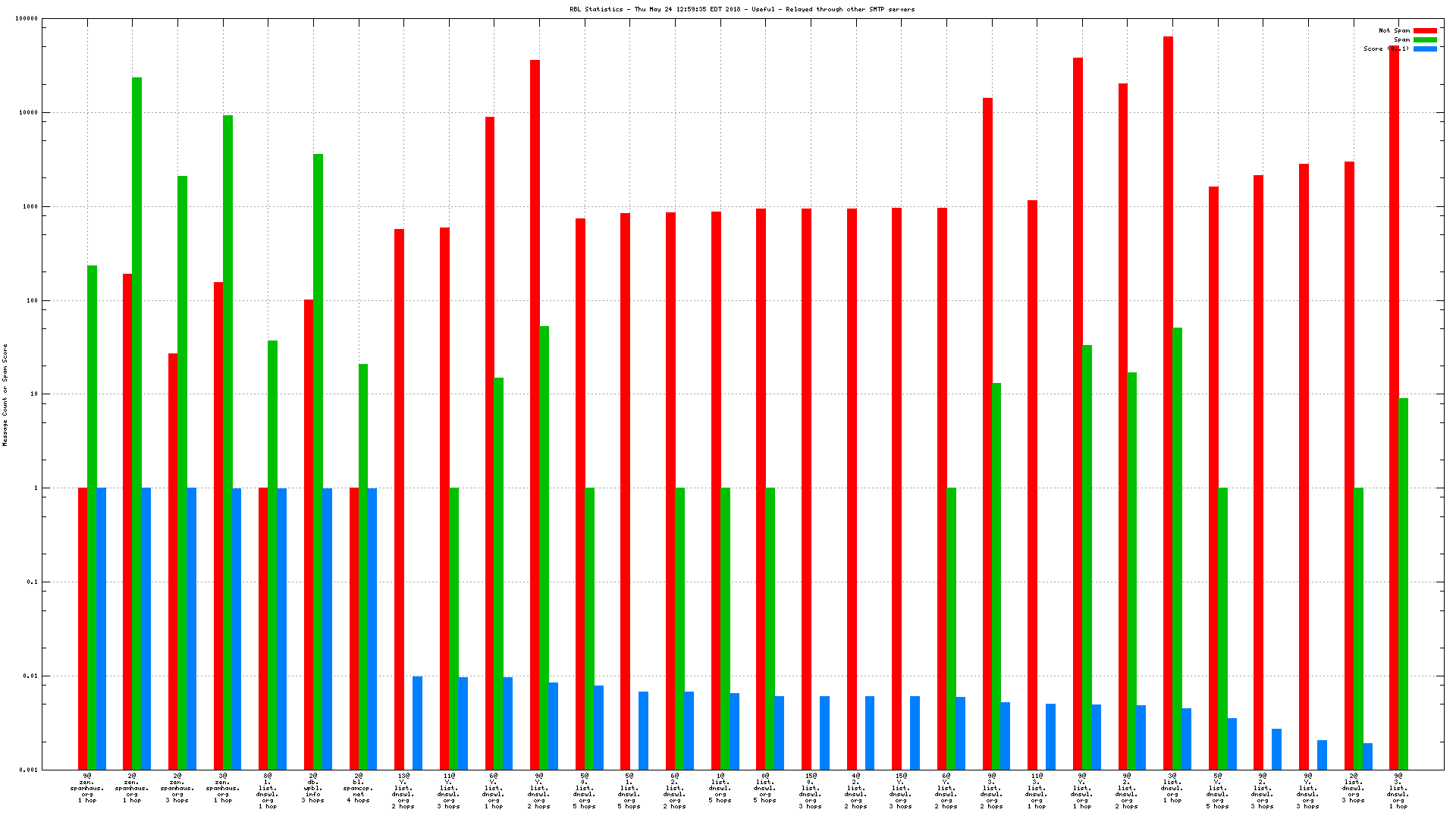This screenshot has height=819, width=1456.
Task: Click the 'Message Count or Spam Score' axis title
Action: pos(5,394)
